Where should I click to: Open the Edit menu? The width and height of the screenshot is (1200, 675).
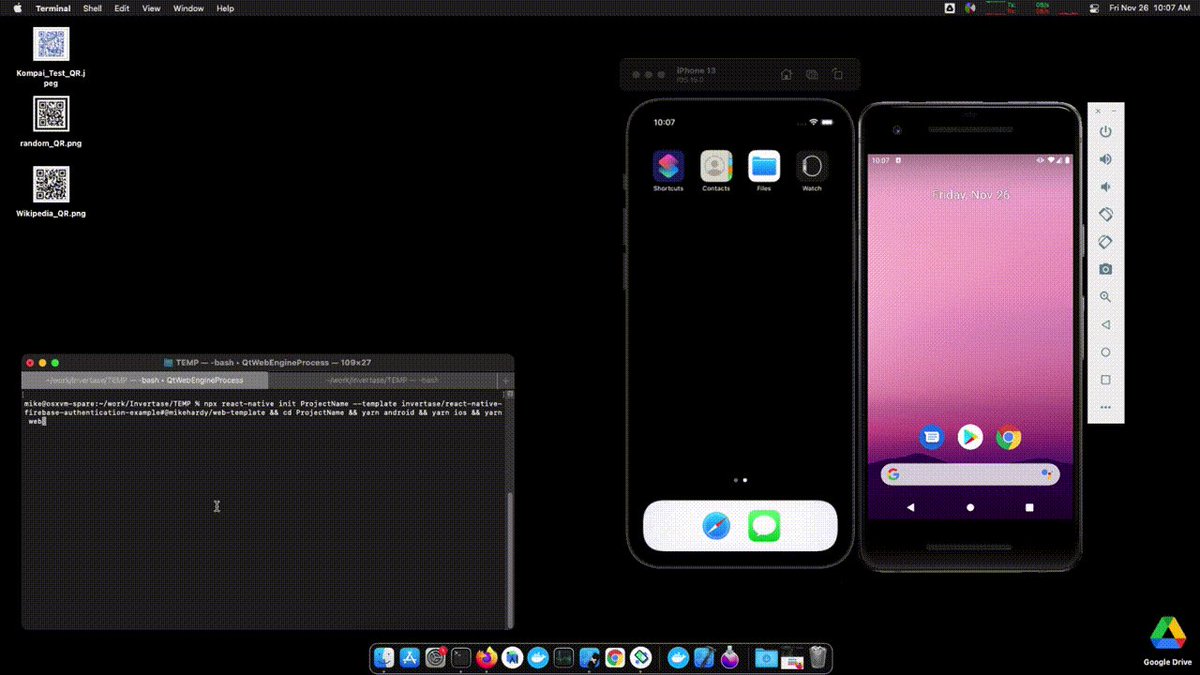coord(122,8)
